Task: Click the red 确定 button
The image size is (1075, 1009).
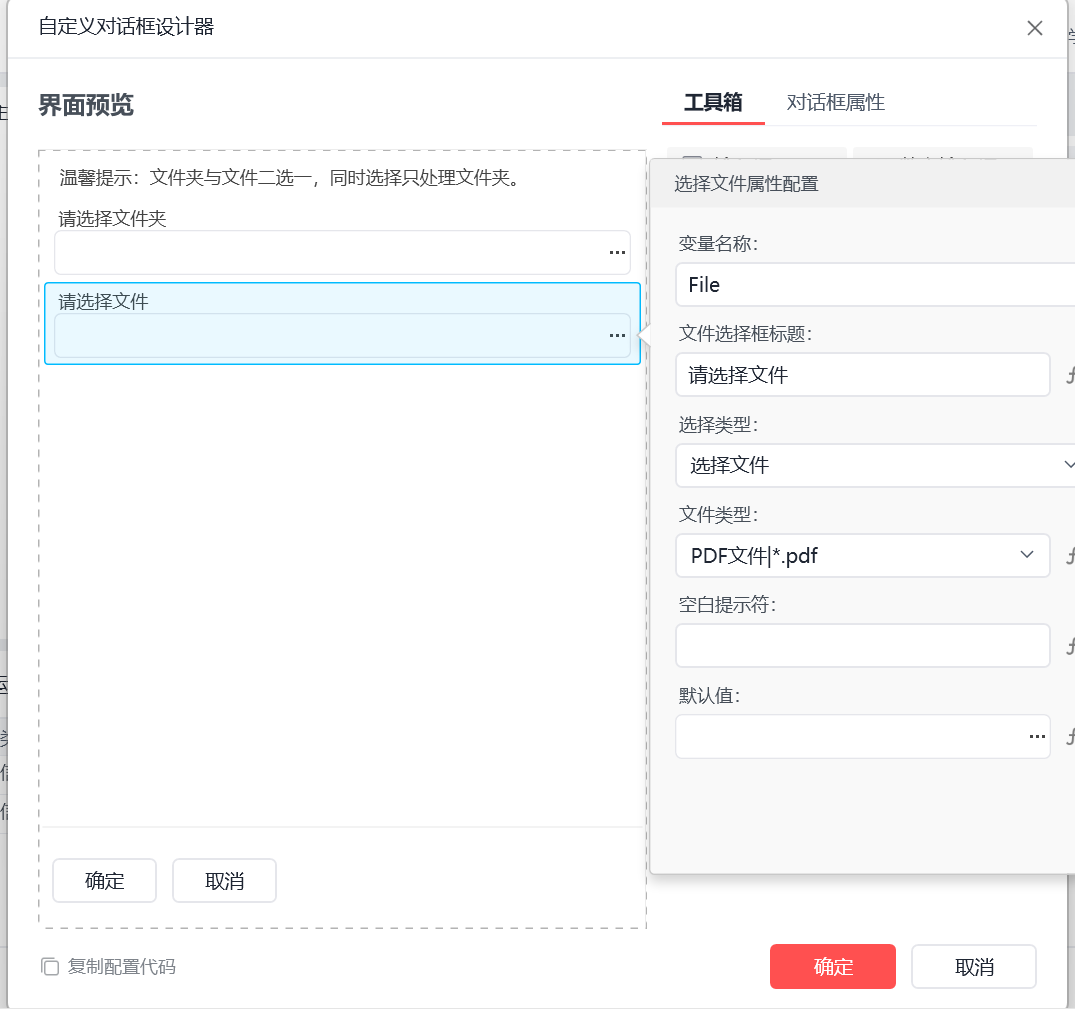Action: coord(832,966)
